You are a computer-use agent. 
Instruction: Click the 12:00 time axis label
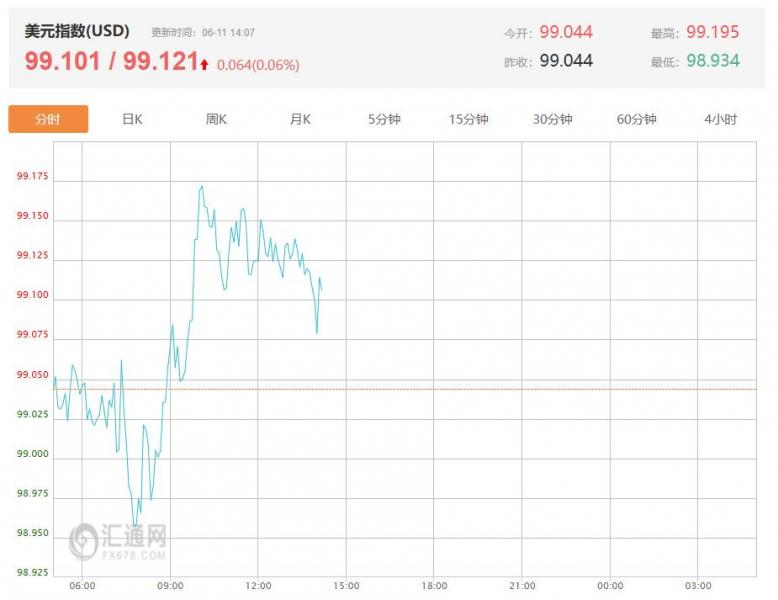click(x=258, y=586)
